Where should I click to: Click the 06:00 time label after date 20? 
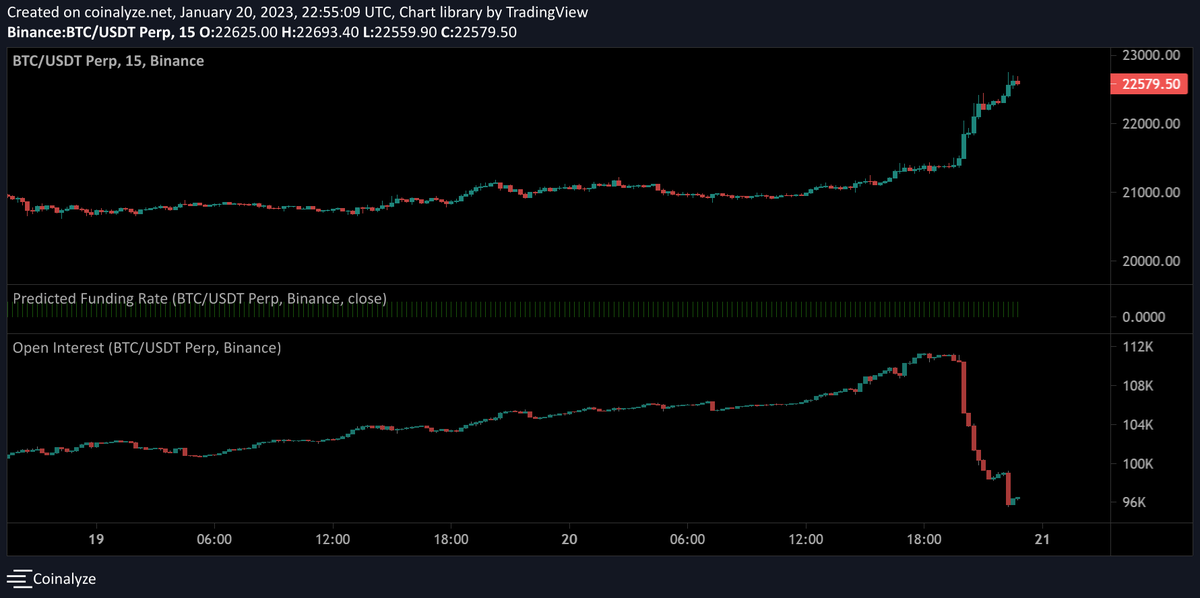click(x=686, y=538)
